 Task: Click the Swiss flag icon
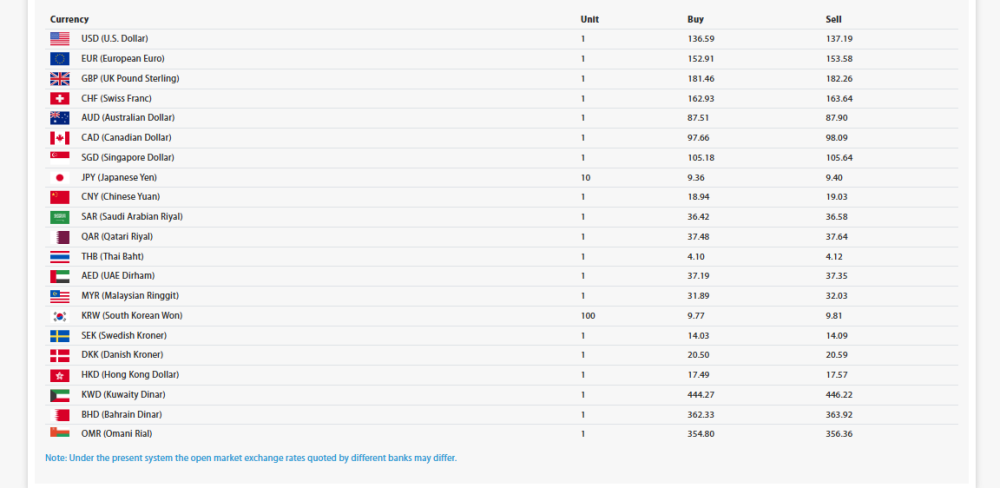(60, 98)
